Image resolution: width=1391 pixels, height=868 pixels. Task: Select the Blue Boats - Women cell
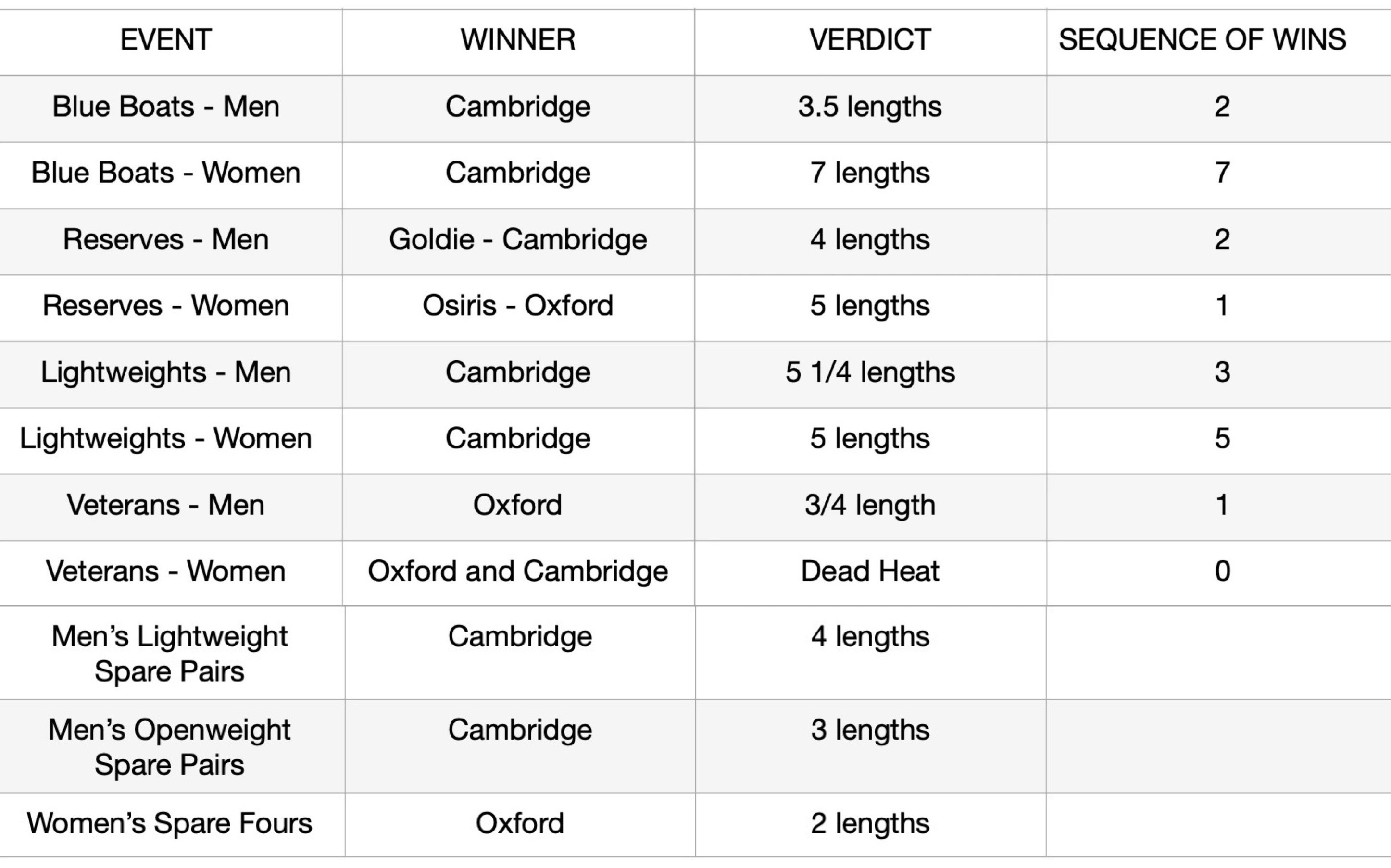[166, 173]
